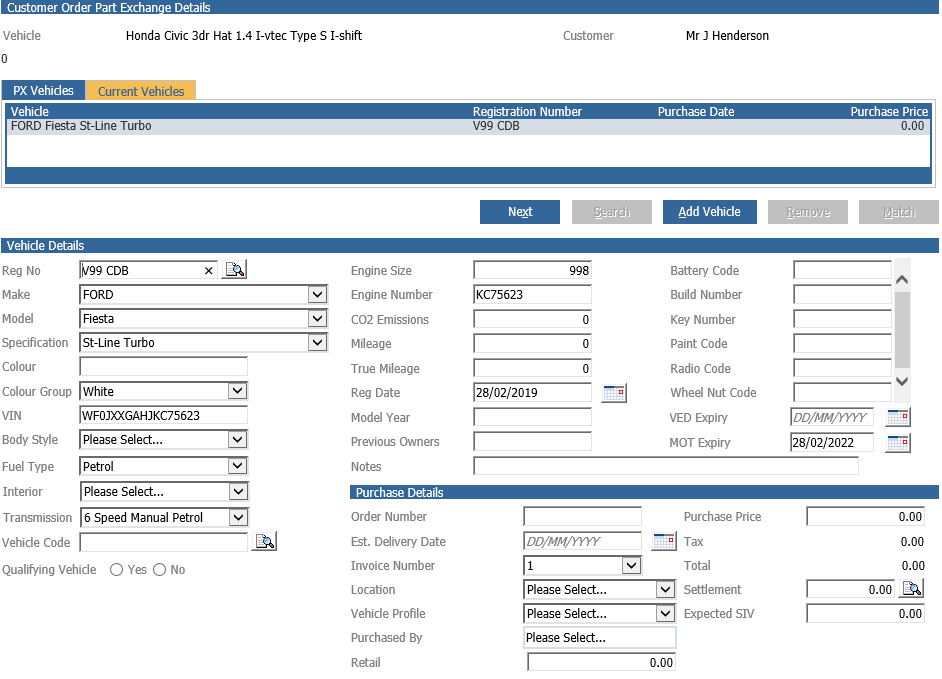
Task: Open the MOT Expiry calendar picker
Action: point(898,443)
